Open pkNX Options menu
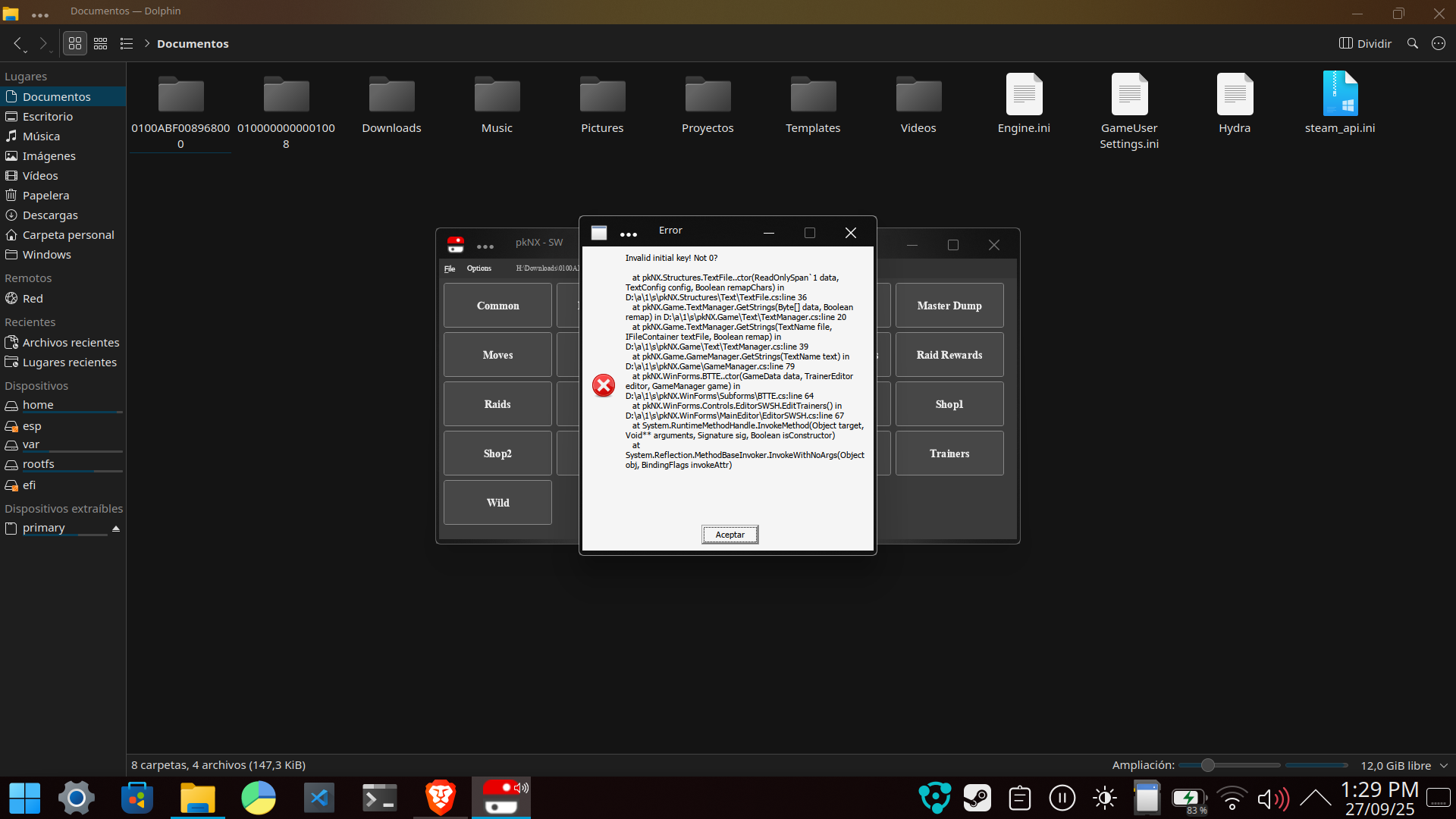The height and width of the screenshot is (819, 1456). (x=479, y=268)
